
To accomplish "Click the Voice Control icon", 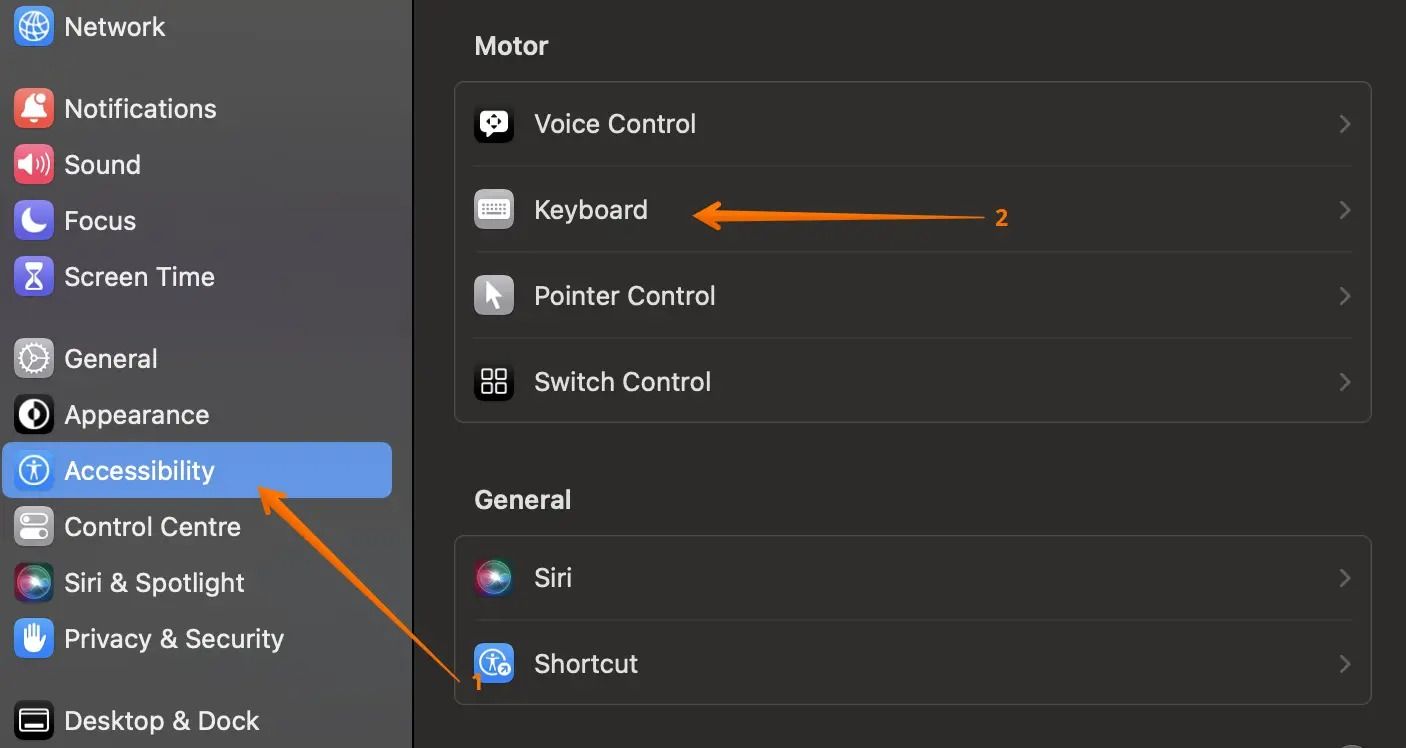I will (494, 124).
